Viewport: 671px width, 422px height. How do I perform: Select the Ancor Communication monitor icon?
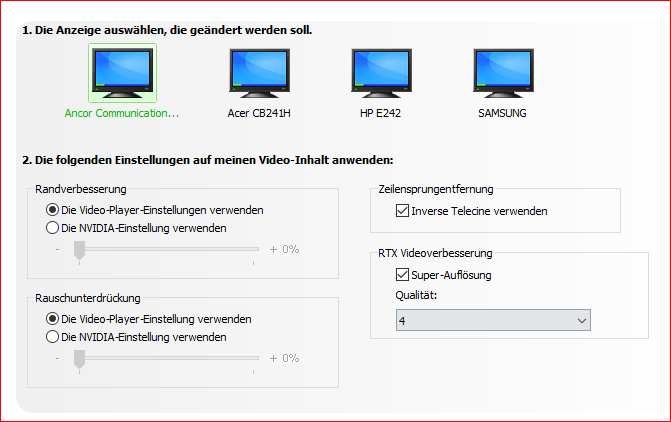[122, 73]
